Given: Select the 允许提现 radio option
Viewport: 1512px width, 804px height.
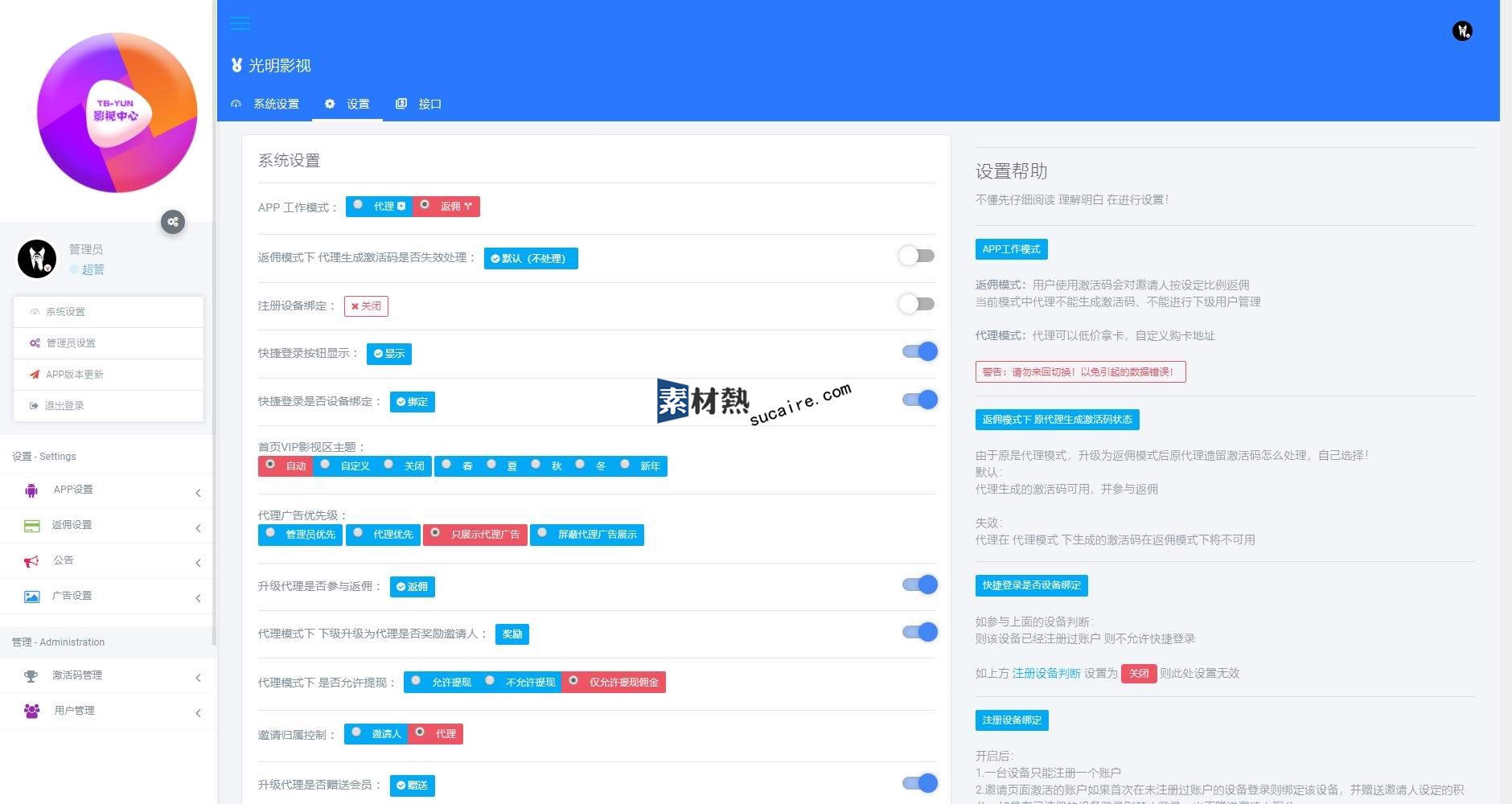Looking at the screenshot, I should [x=417, y=682].
